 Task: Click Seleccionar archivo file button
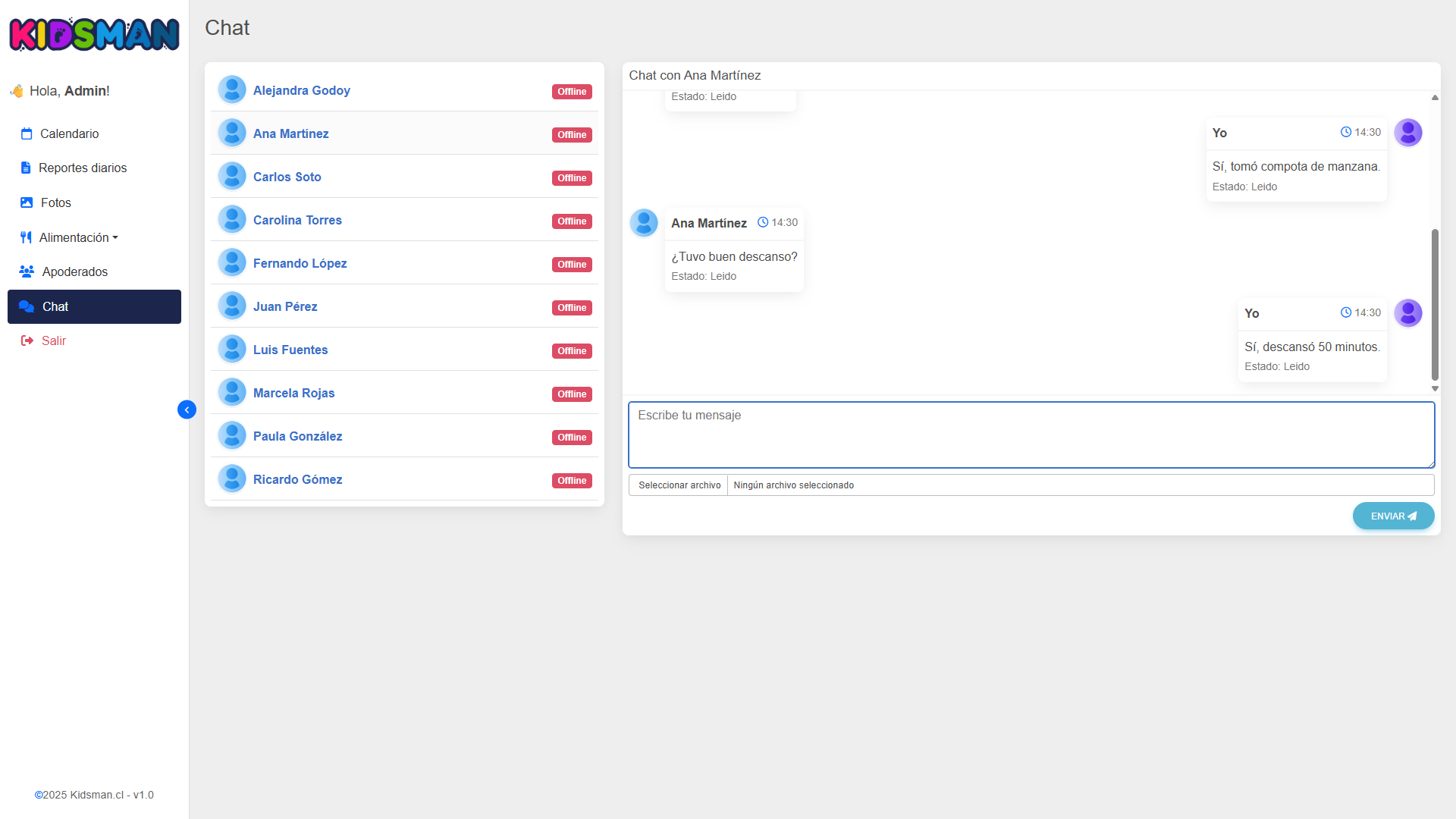pos(679,485)
